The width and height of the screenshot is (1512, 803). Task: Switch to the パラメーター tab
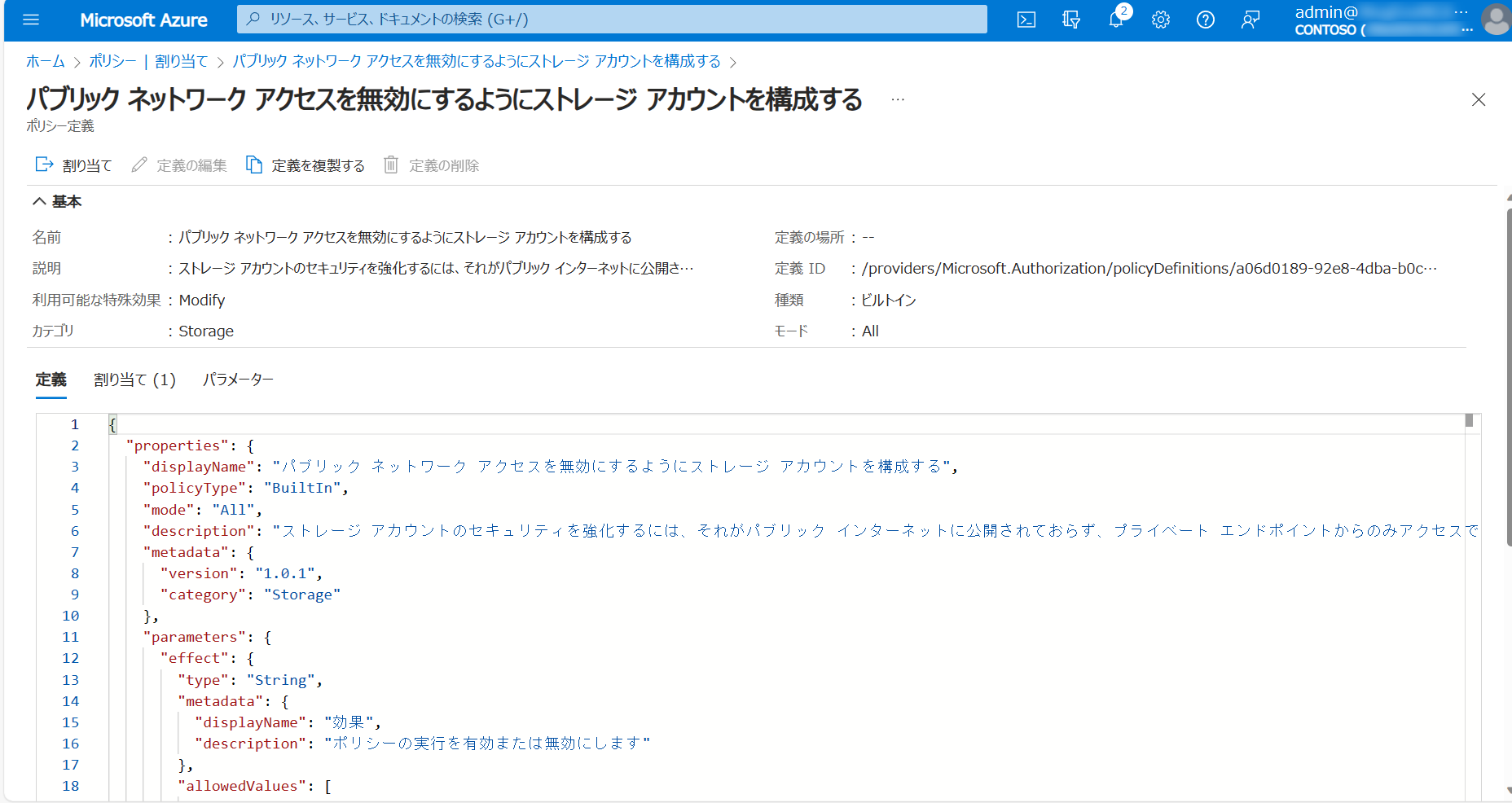coord(238,380)
